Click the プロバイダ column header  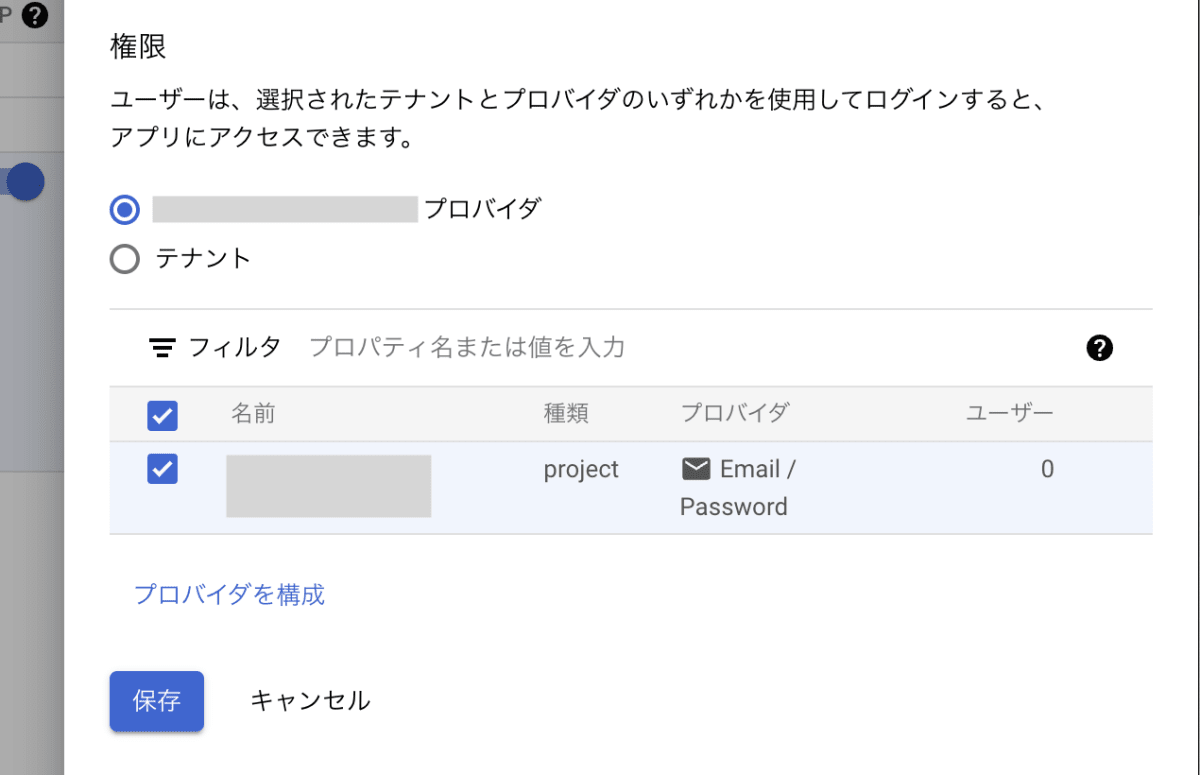point(734,414)
